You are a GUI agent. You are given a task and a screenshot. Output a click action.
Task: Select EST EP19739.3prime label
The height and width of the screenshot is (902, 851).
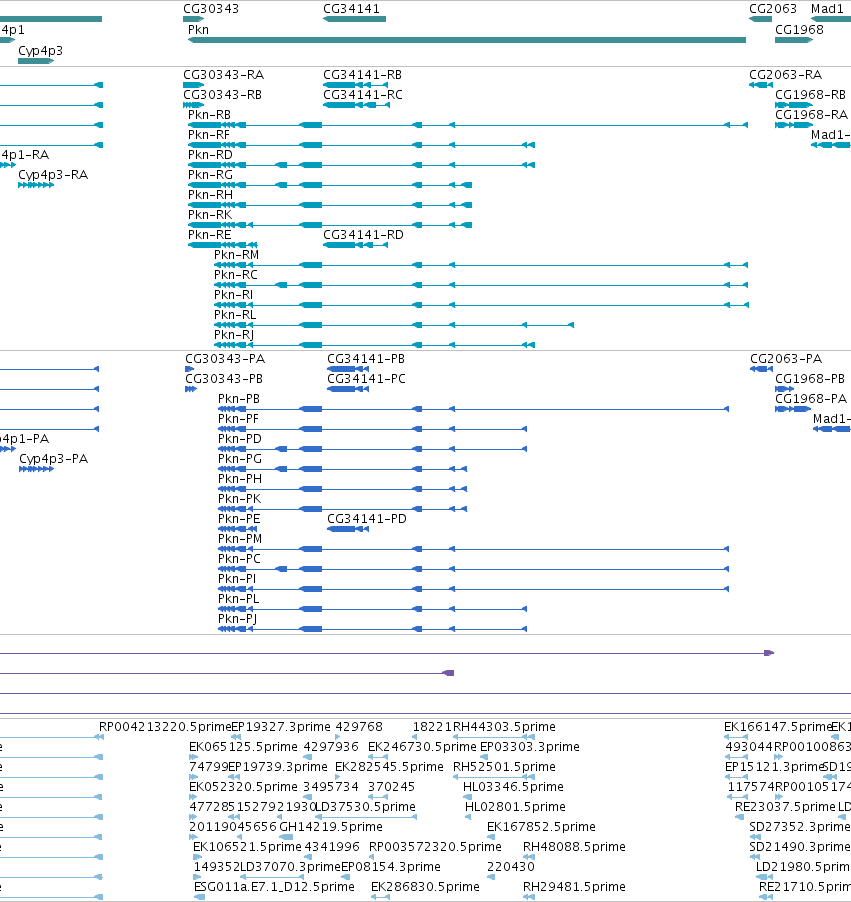(x=278, y=767)
